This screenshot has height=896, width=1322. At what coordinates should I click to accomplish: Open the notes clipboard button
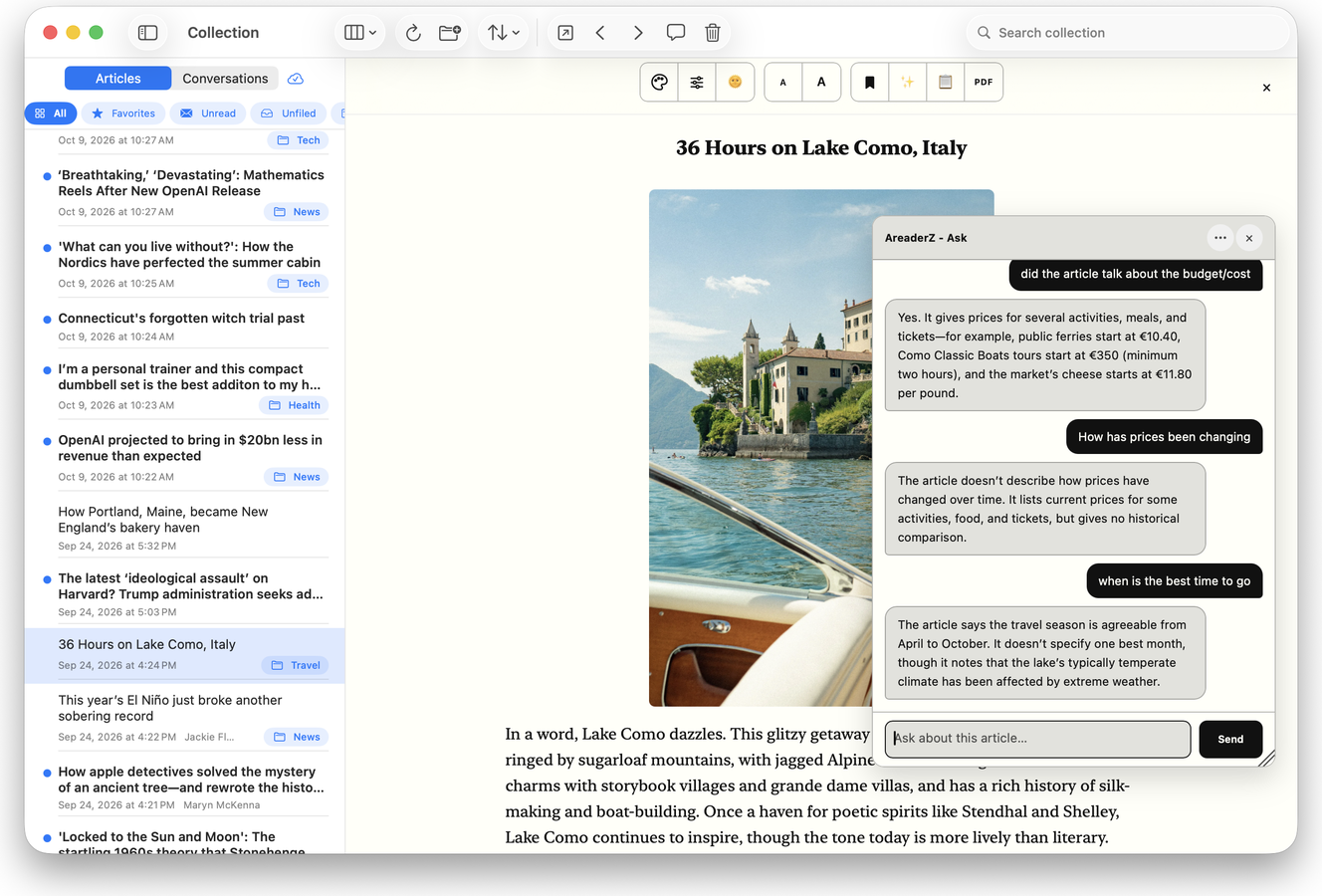click(946, 83)
